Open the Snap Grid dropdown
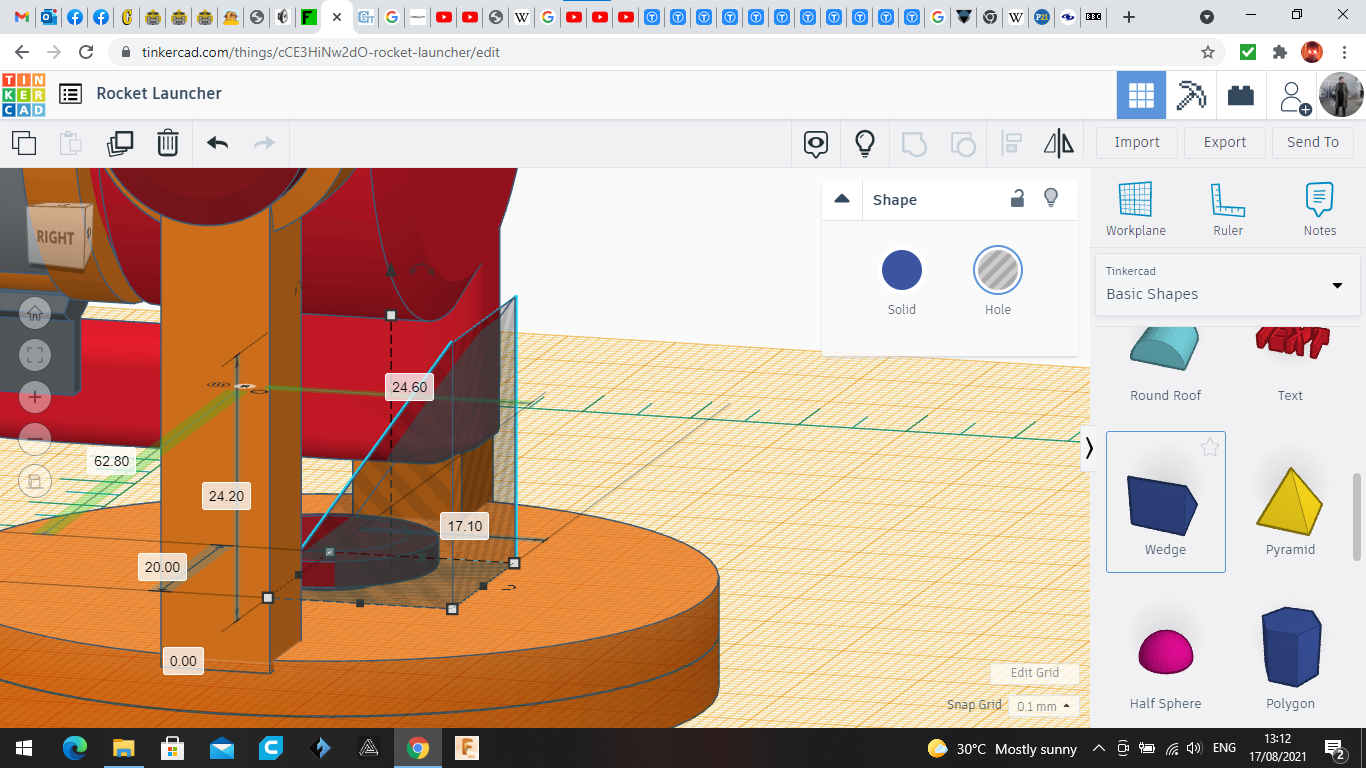 [1044, 706]
